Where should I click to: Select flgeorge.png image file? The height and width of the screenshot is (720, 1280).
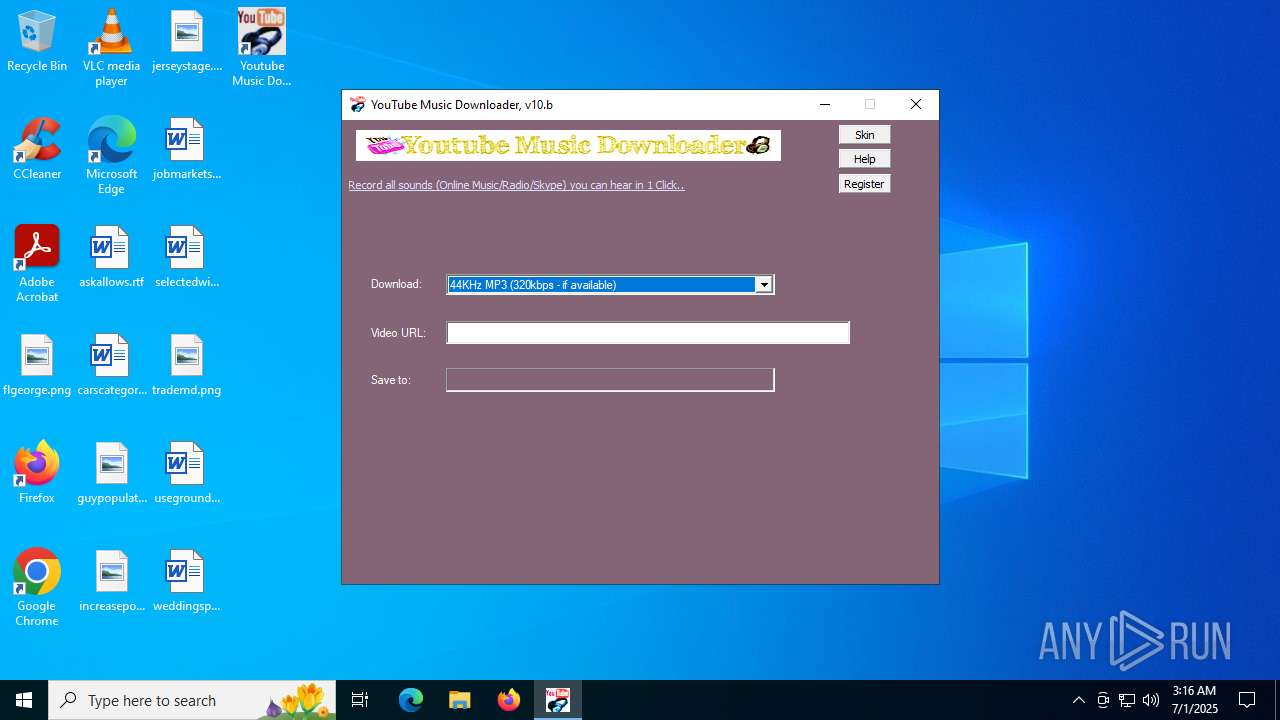point(37,365)
